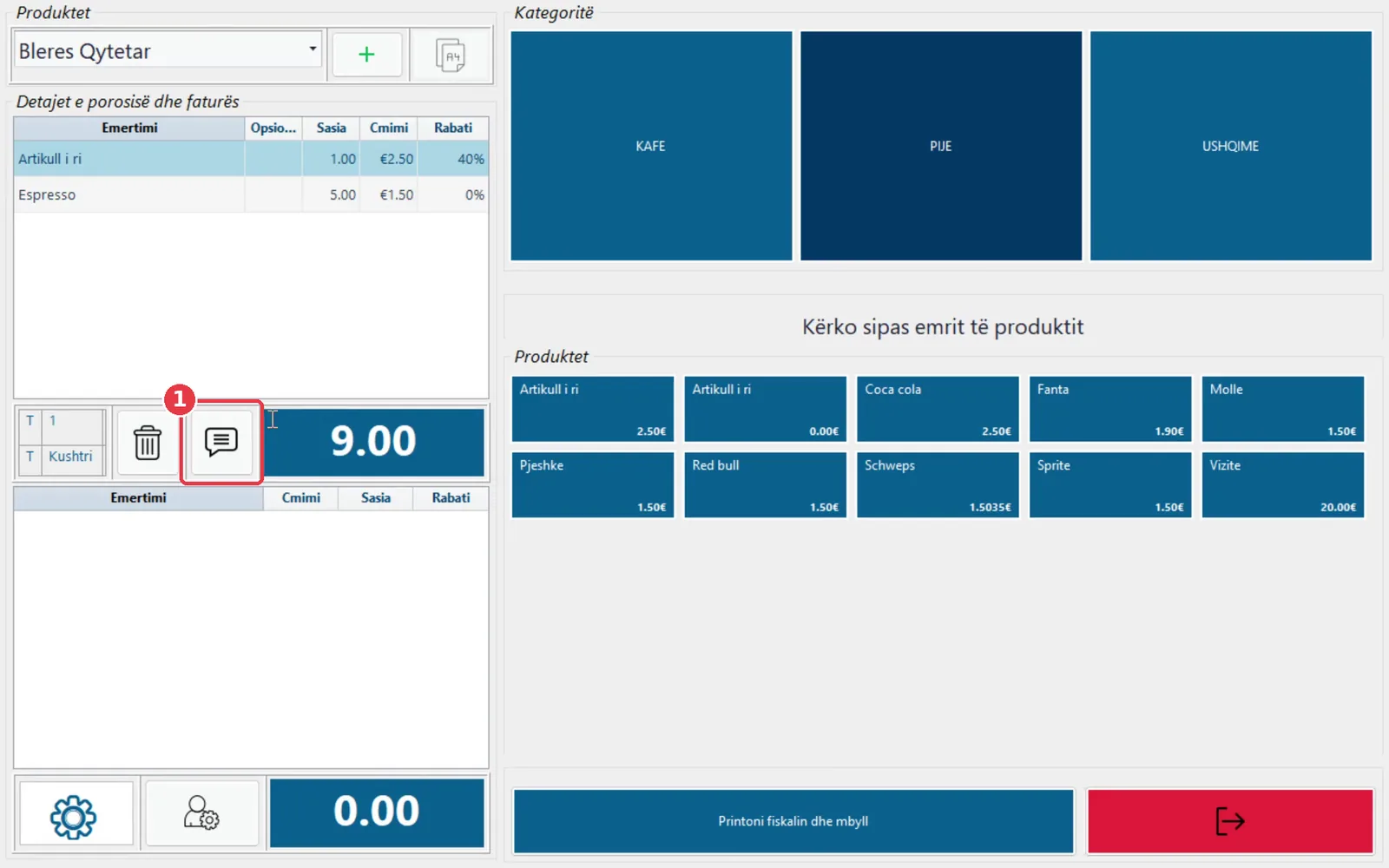The height and width of the screenshot is (868, 1389).
Task: Add Pjeshke product tile
Action: 593,485
